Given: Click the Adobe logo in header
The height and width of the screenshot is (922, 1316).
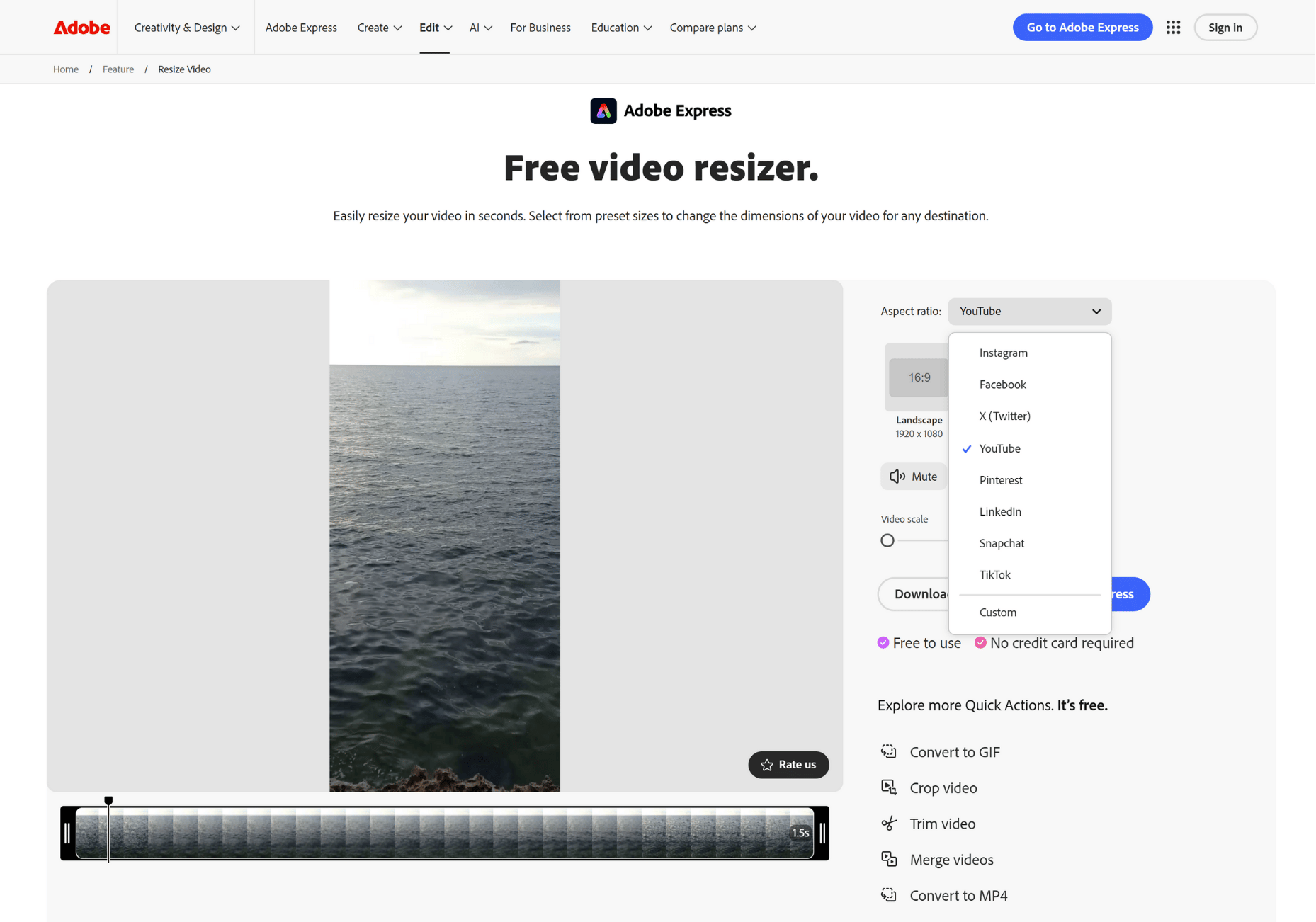Looking at the screenshot, I should (81, 28).
